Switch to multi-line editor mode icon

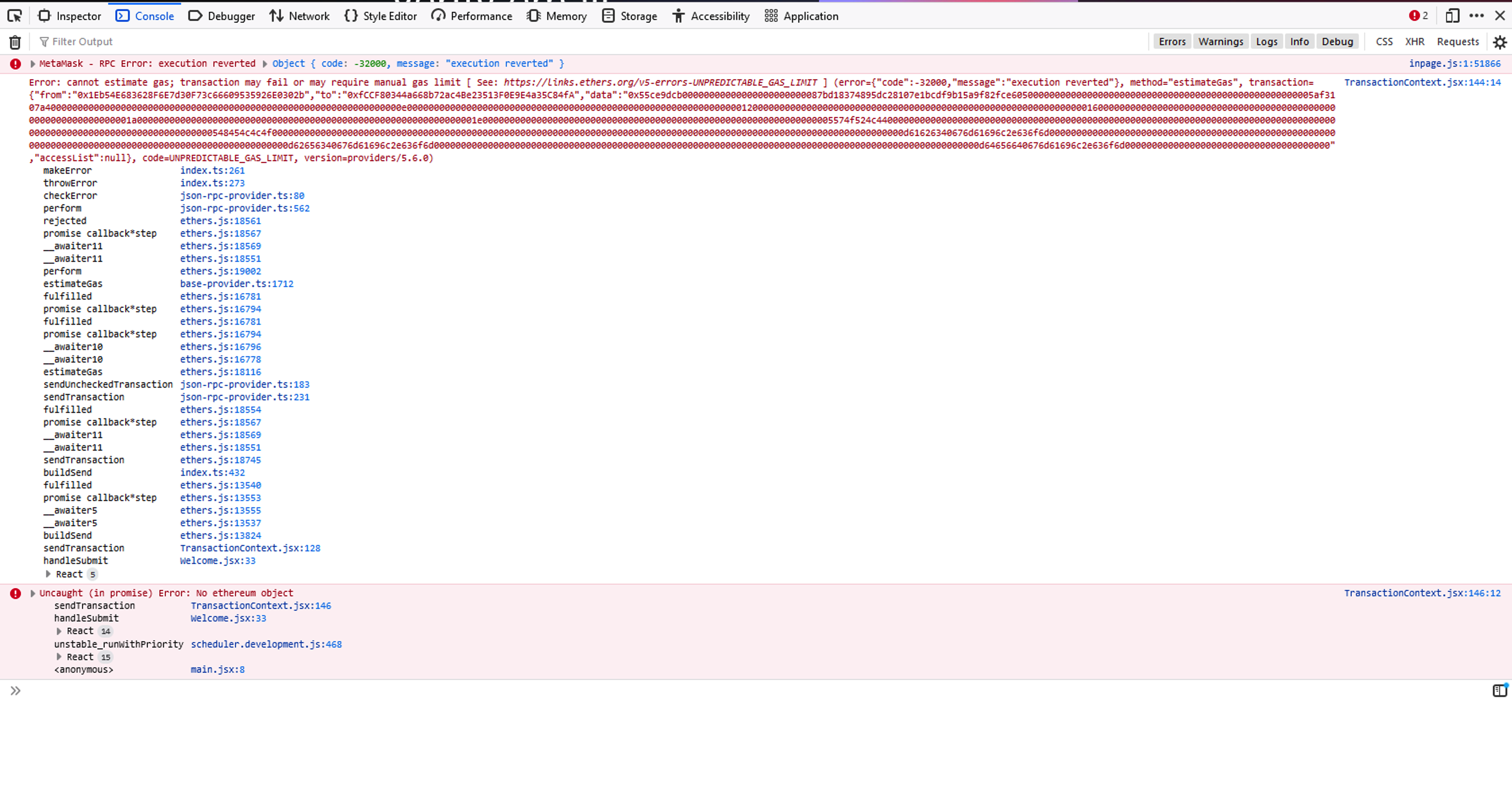(1500, 690)
